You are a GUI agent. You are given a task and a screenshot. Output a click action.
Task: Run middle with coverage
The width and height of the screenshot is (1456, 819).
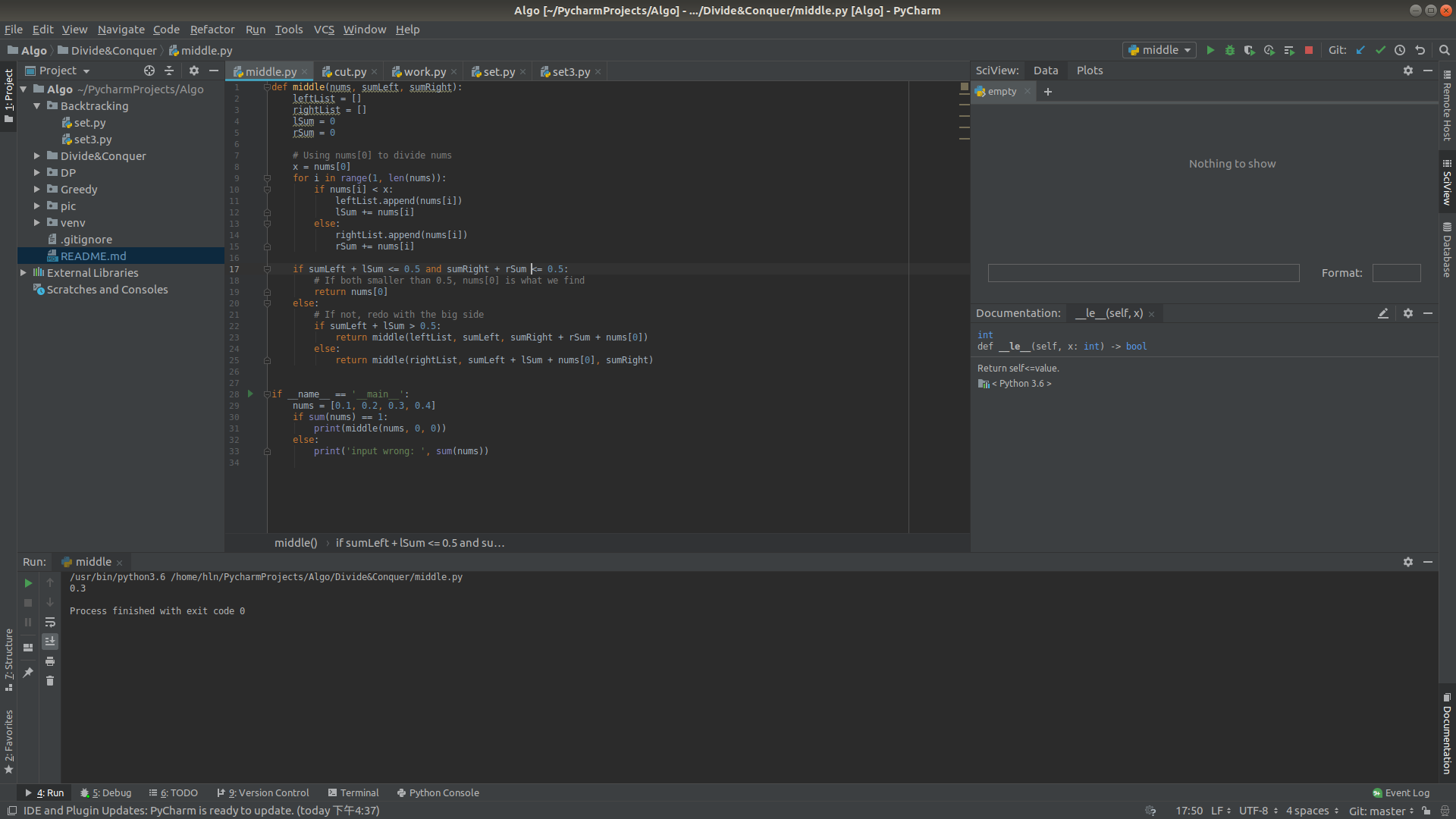(1249, 50)
